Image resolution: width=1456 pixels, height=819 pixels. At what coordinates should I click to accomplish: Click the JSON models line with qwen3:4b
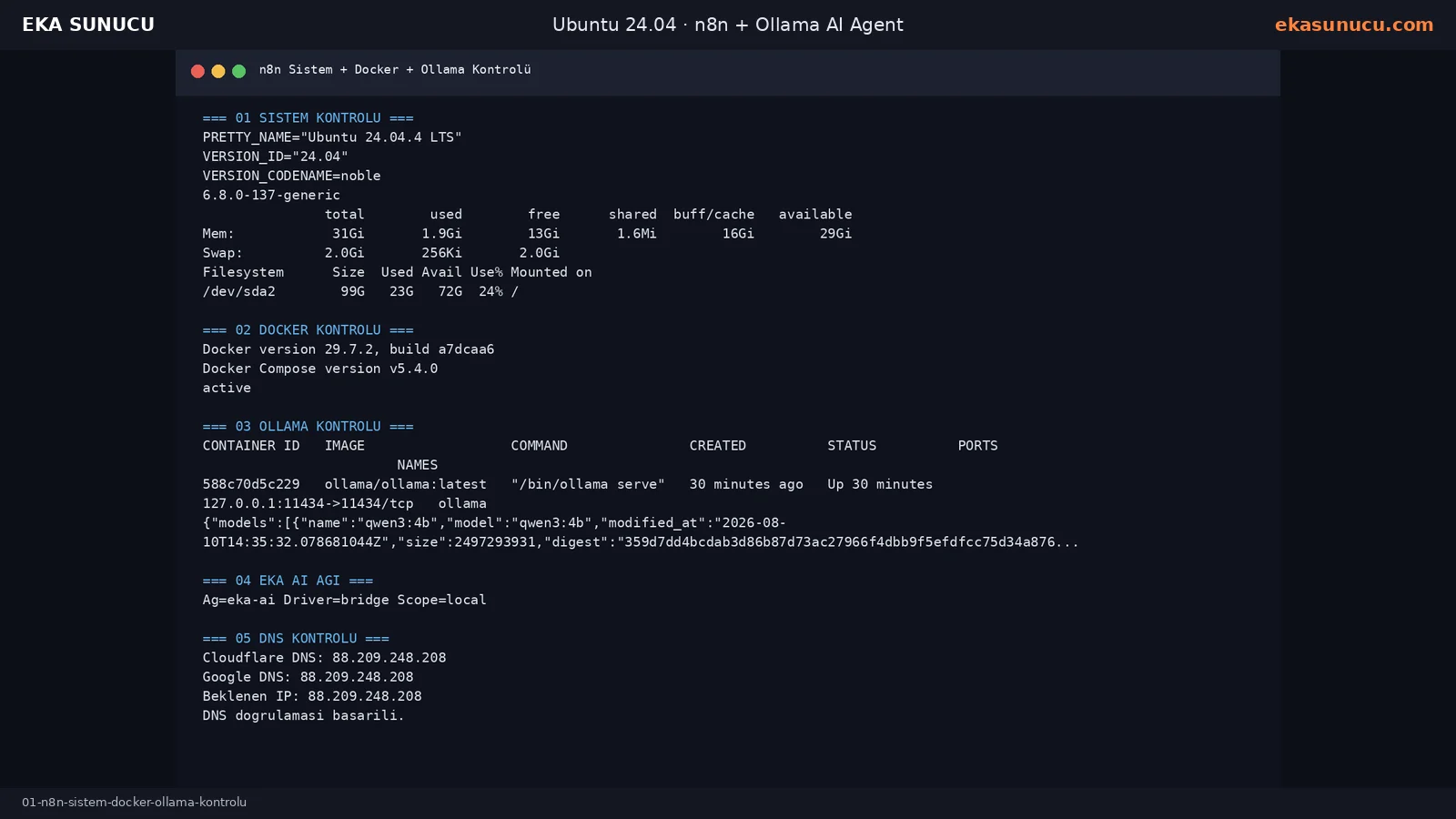[x=494, y=522]
